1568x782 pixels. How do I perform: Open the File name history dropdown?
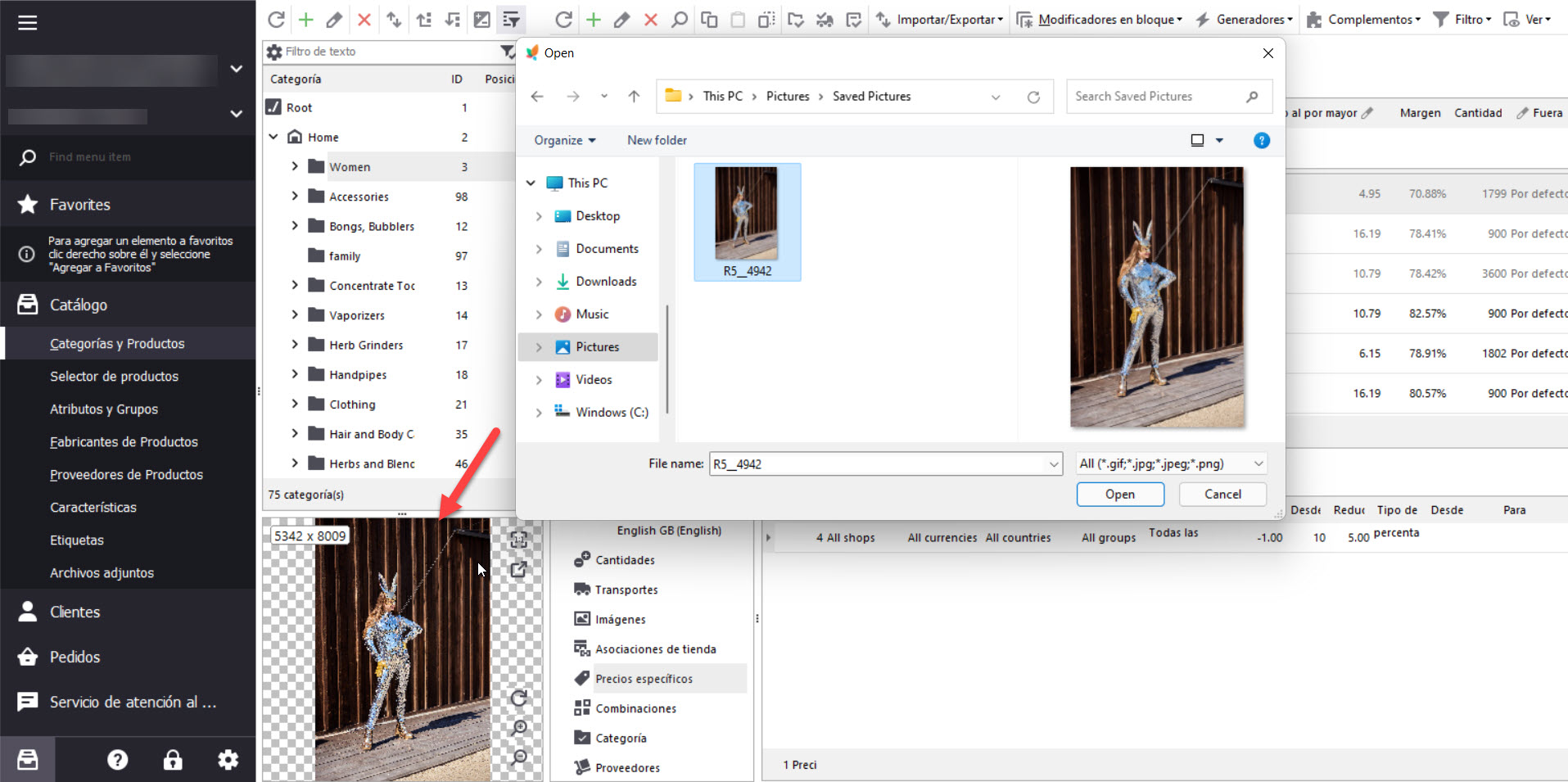click(x=1054, y=464)
